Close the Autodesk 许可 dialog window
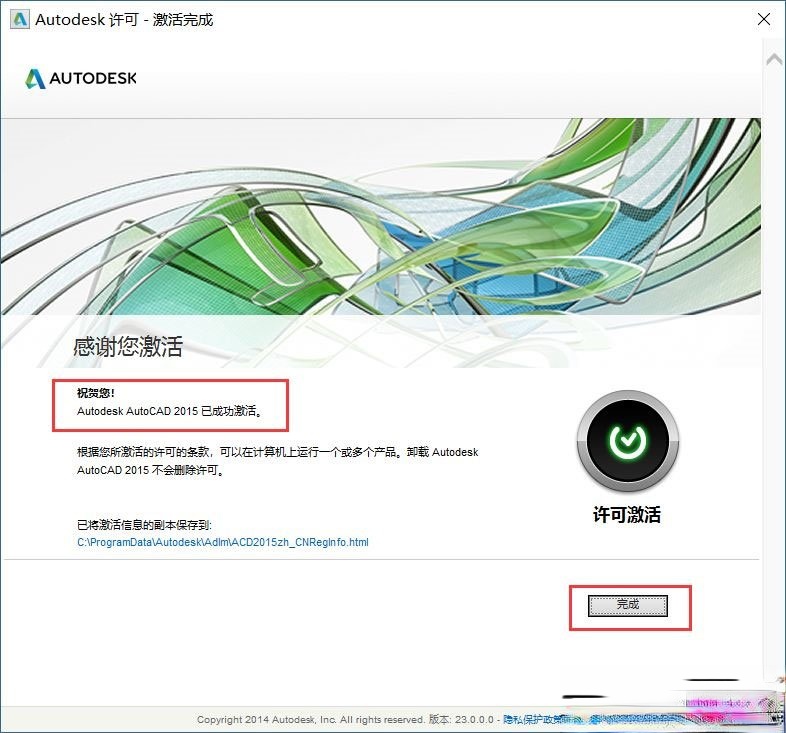This screenshot has width=786, height=733. [x=763, y=19]
